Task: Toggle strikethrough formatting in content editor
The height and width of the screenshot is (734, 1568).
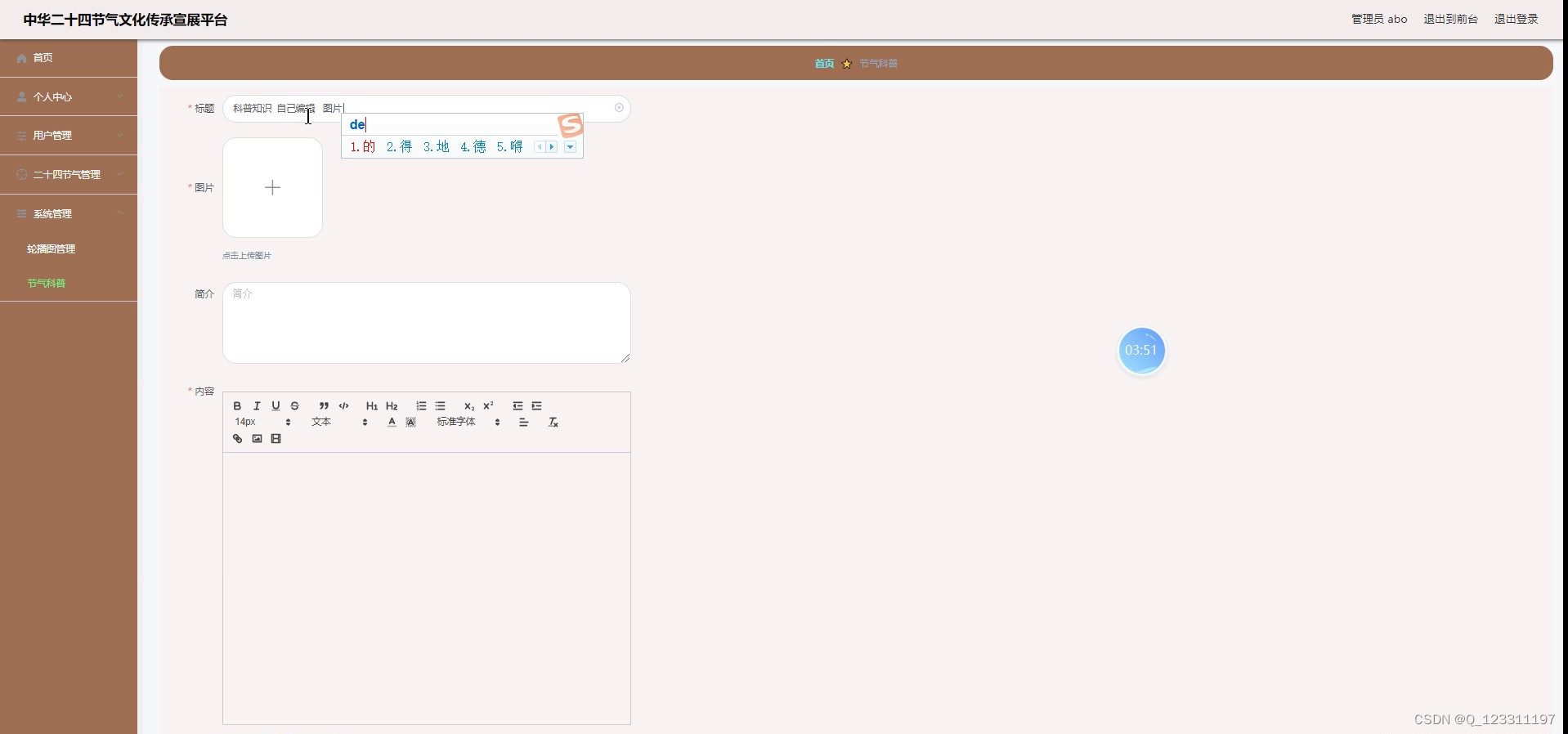Action: [295, 406]
